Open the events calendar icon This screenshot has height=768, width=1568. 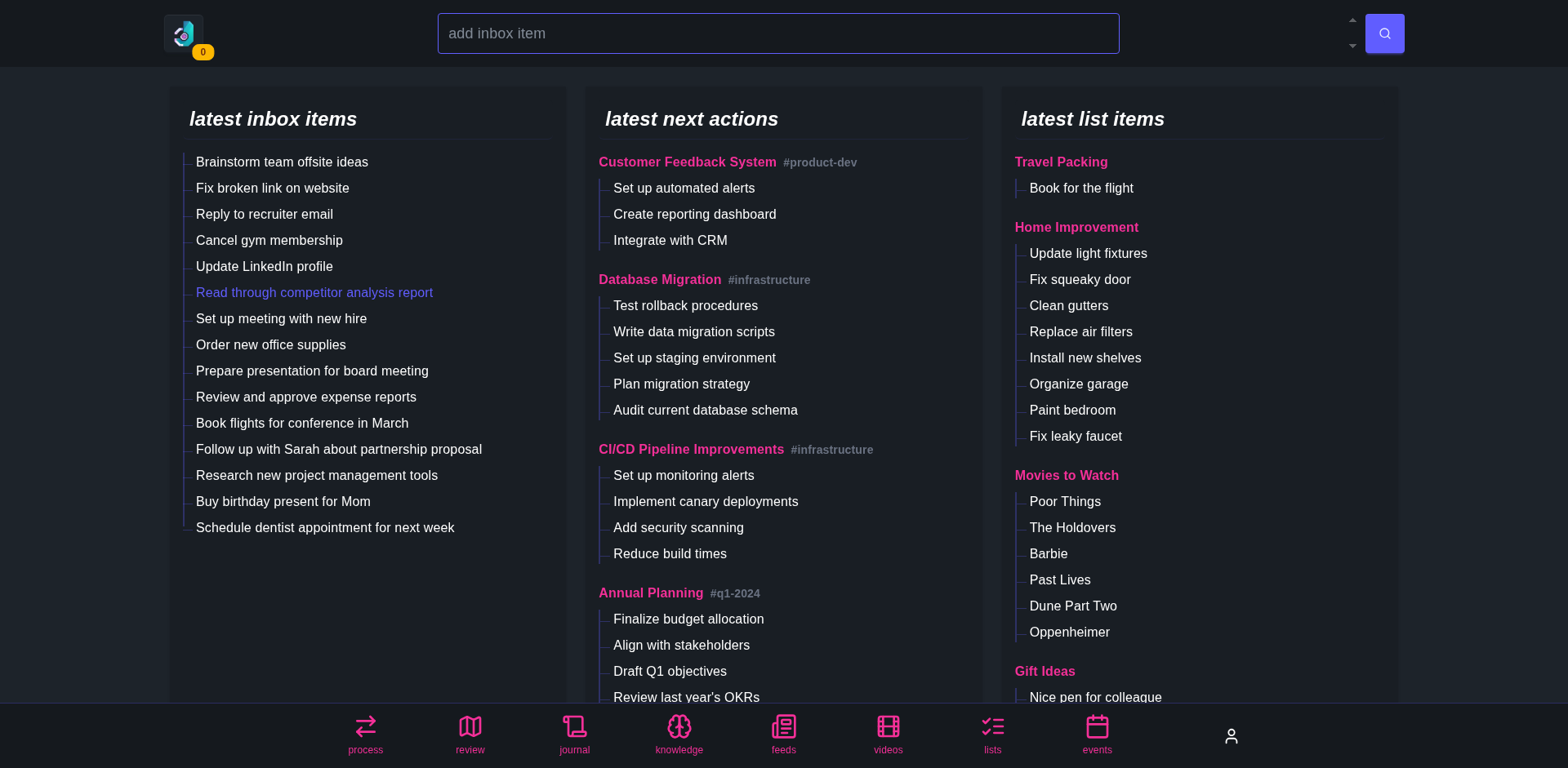click(1097, 735)
